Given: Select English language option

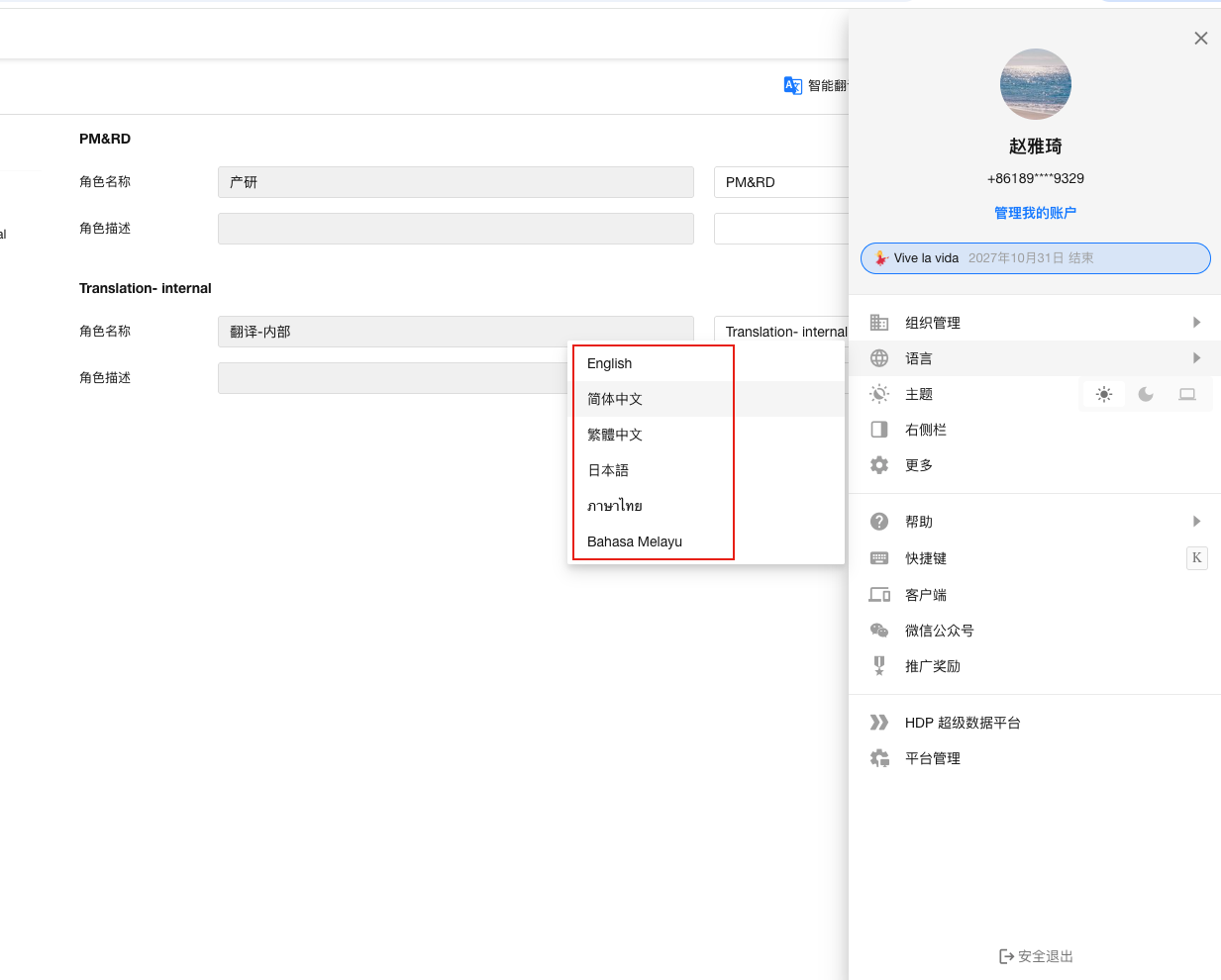Looking at the screenshot, I should (706, 363).
